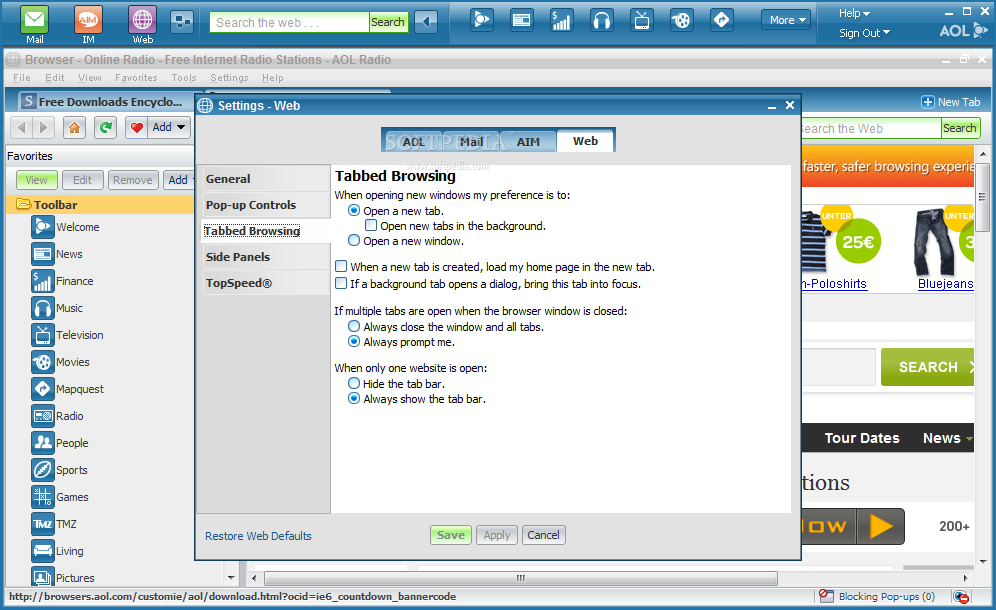Select 'Open a new window' option
The width and height of the screenshot is (996, 610).
click(354, 240)
